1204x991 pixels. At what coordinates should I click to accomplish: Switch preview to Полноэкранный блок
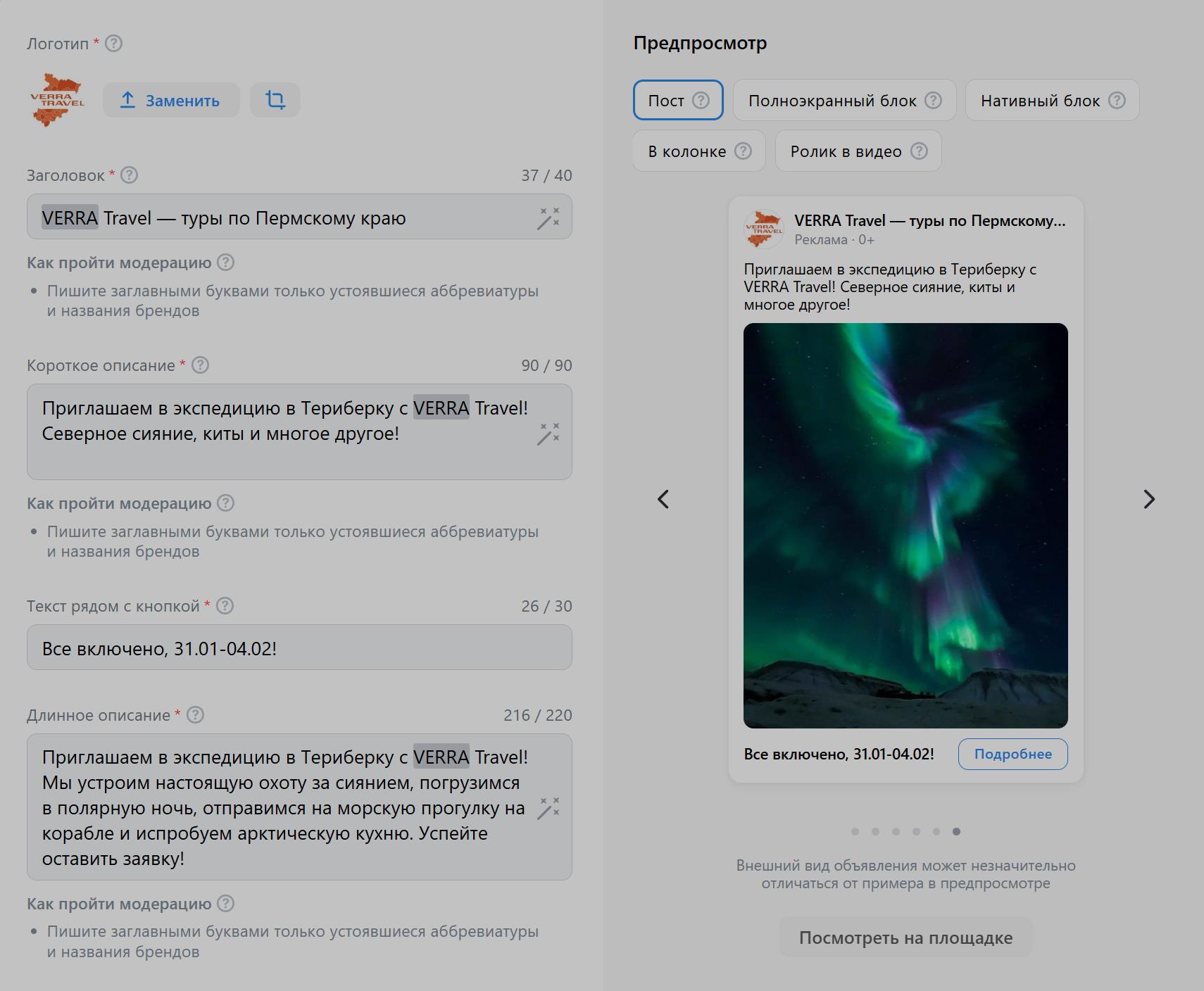845,100
